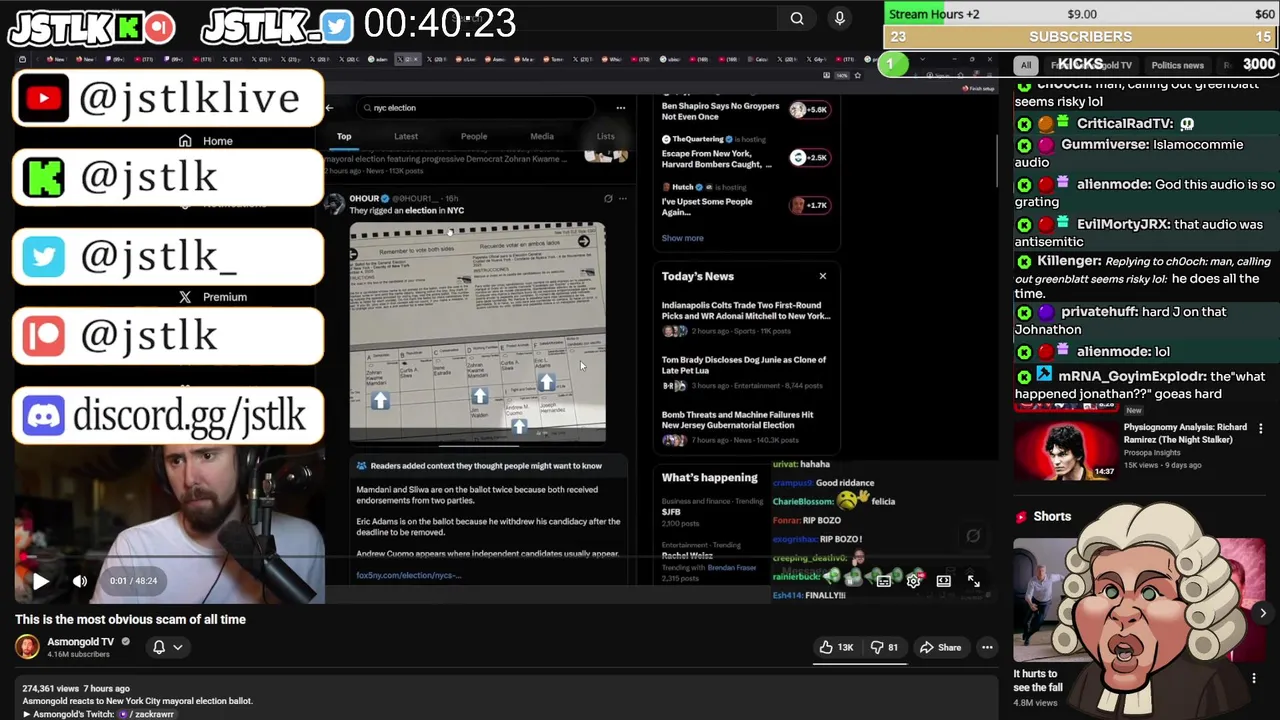1280x720 pixels.
Task: Enter fullscreen with the expand arrows icon
Action: pos(973,581)
